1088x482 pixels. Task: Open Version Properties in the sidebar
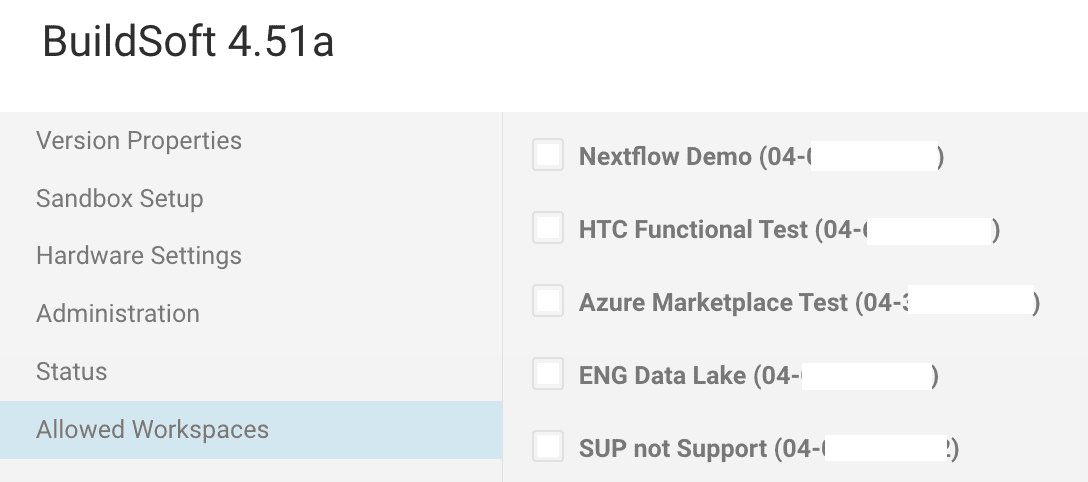[x=139, y=140]
